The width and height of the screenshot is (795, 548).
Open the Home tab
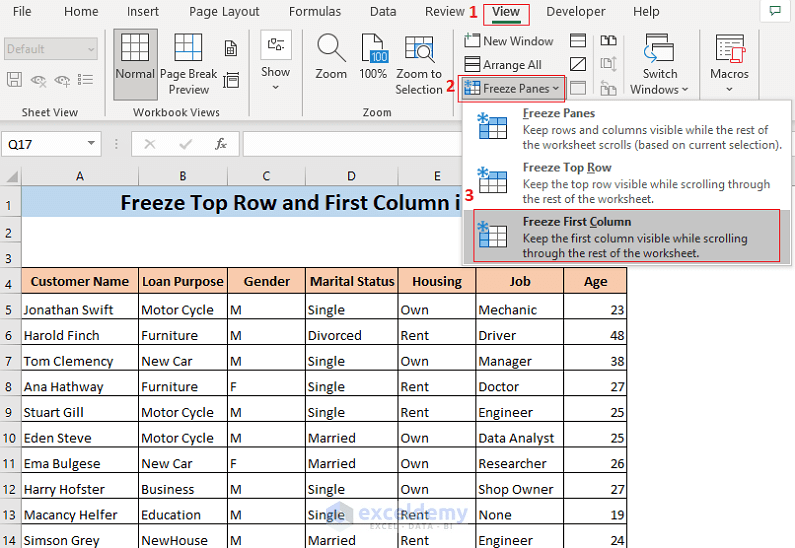(x=81, y=11)
